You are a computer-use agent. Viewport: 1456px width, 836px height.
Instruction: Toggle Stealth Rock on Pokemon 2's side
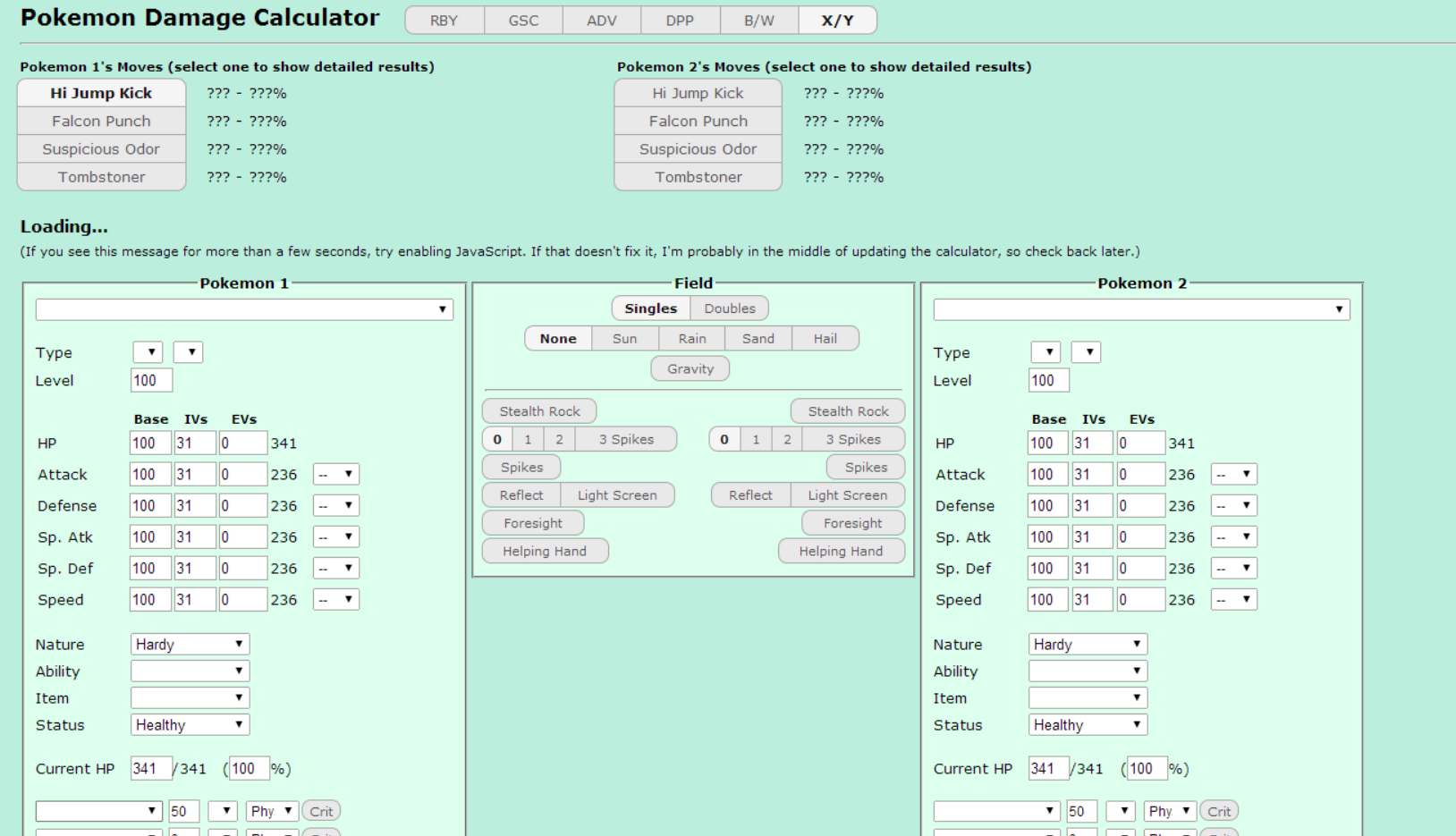pos(848,411)
